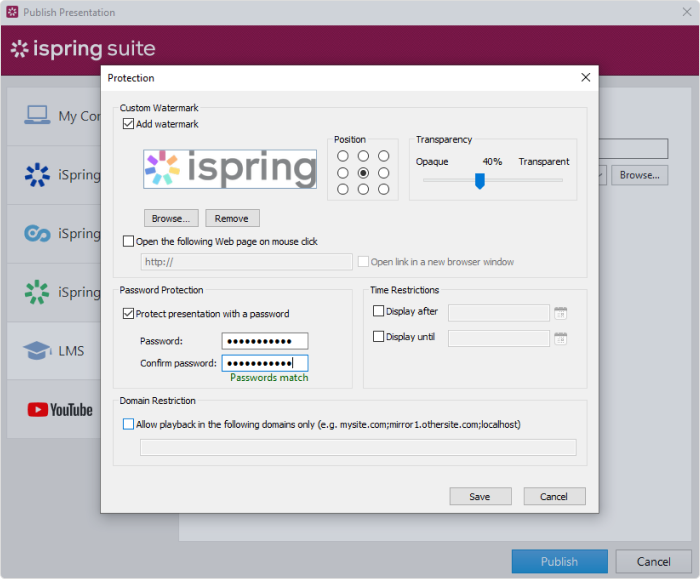Click the watermark ispring image preview

tap(230, 169)
